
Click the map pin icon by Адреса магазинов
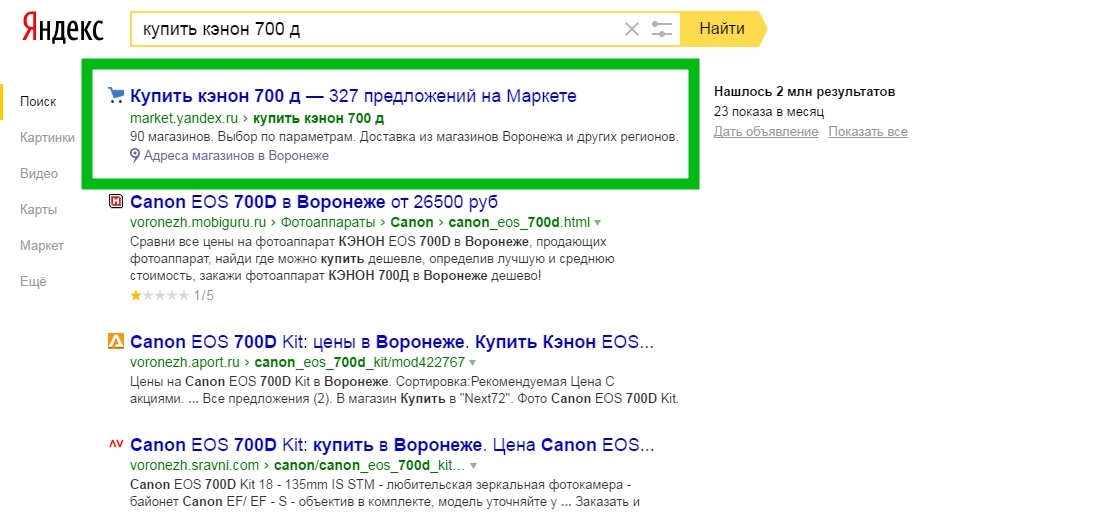click(136, 155)
